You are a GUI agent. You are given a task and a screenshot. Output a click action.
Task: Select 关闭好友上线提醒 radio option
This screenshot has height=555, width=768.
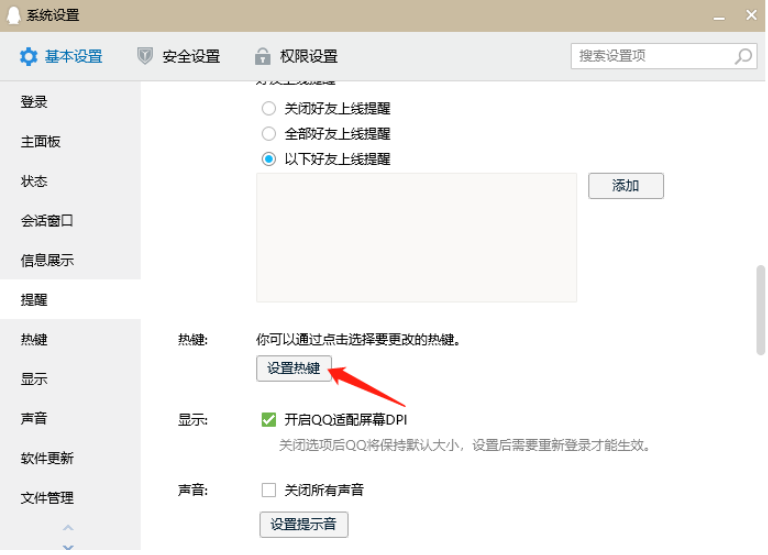tap(268, 109)
